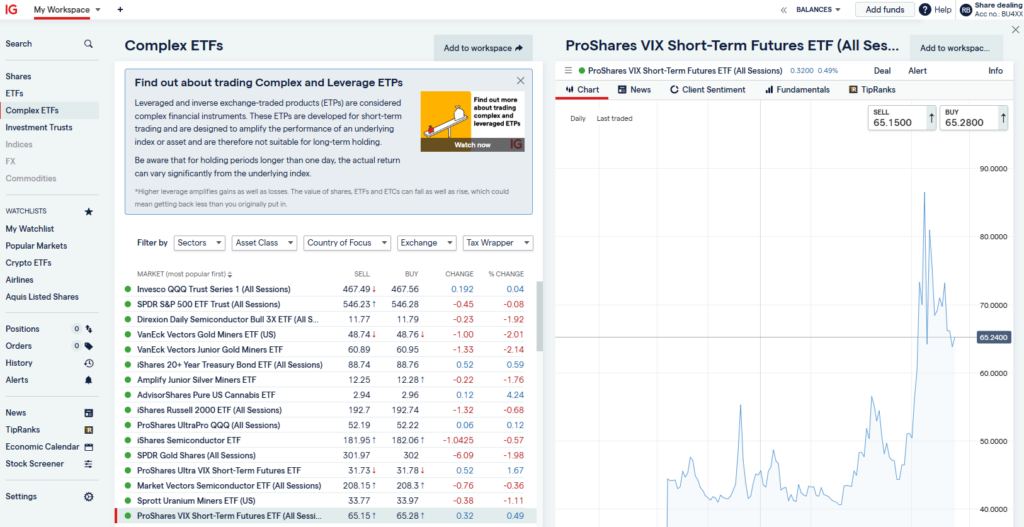Click the History clock icon
This screenshot has width=1024, height=527.
tap(89, 363)
